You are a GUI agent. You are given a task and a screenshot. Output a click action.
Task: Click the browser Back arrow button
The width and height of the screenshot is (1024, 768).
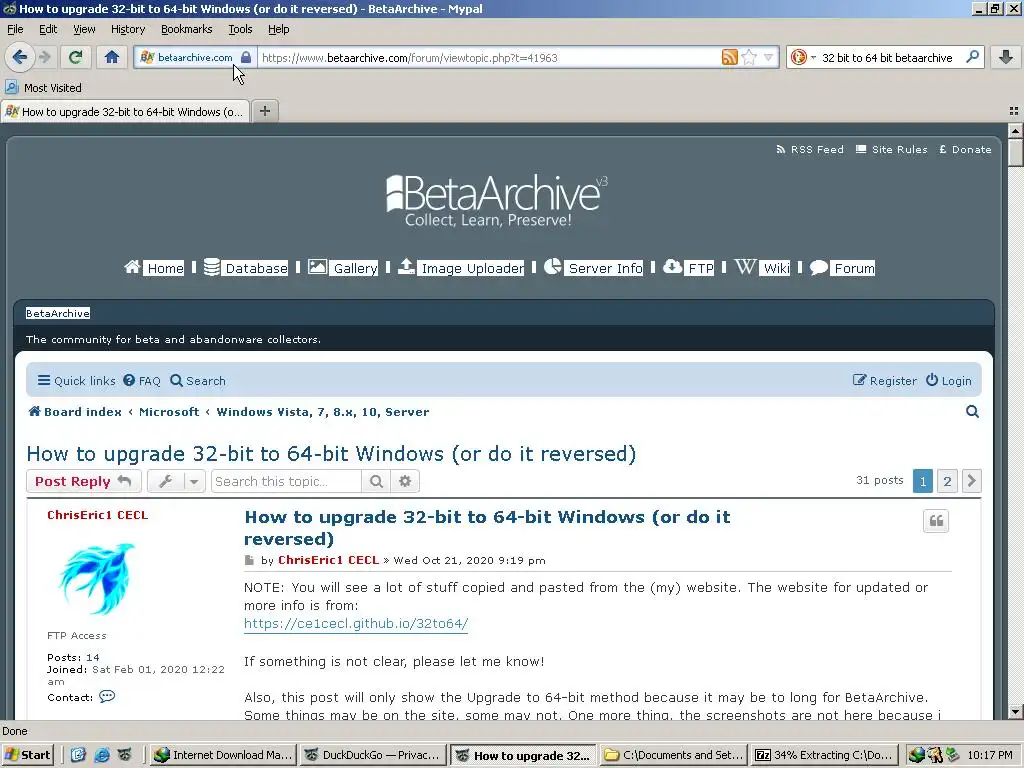coord(20,57)
